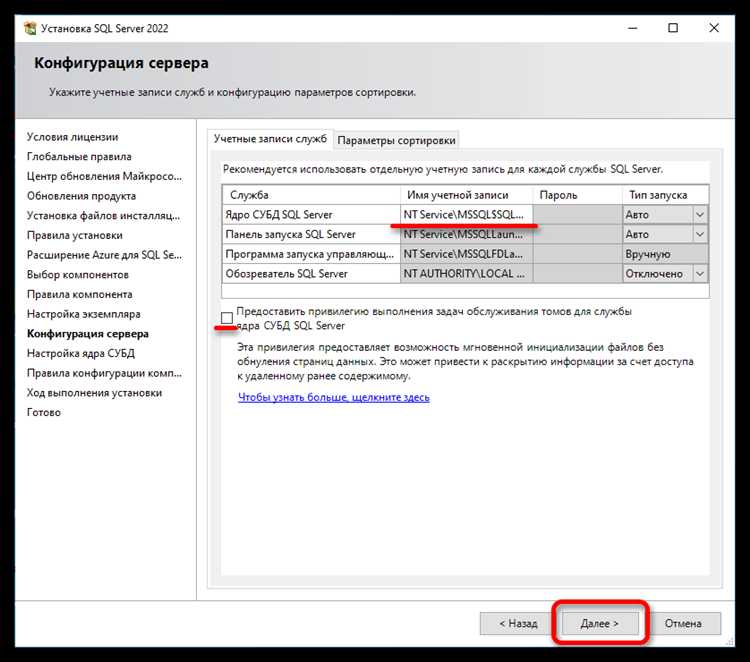Click account name field for Ядро СУБД SQL Server

(x=466, y=214)
